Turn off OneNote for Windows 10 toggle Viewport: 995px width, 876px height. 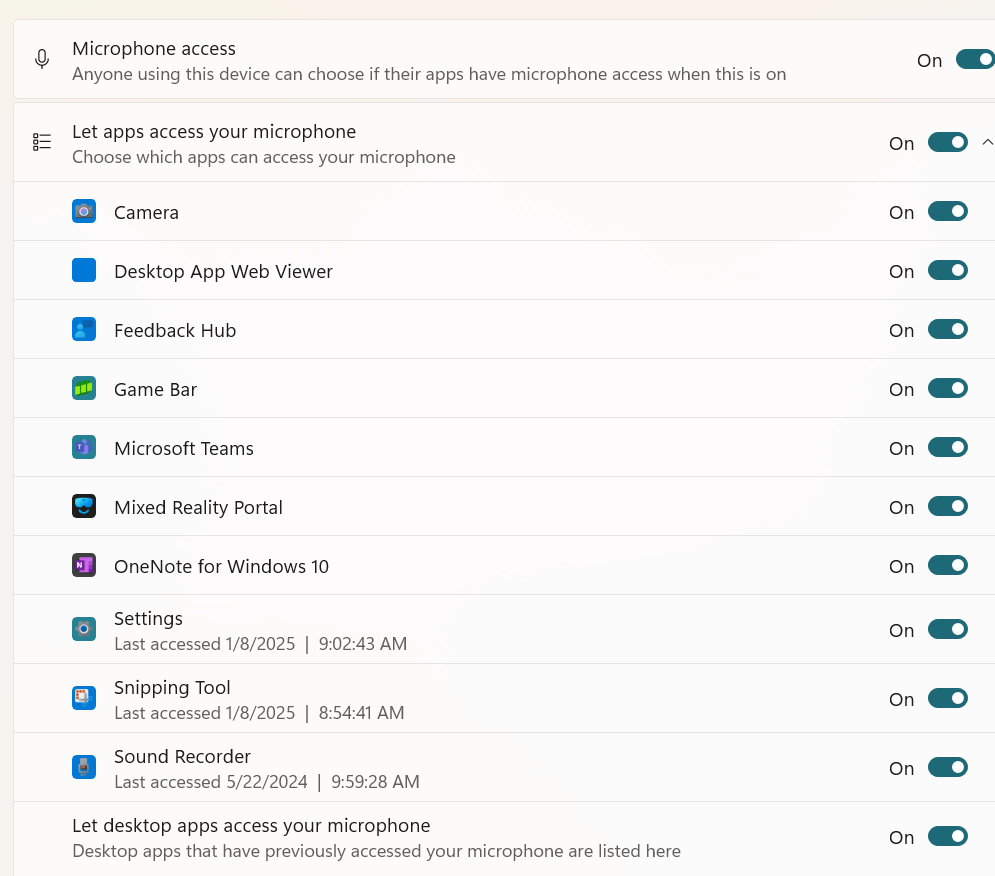[x=948, y=566]
